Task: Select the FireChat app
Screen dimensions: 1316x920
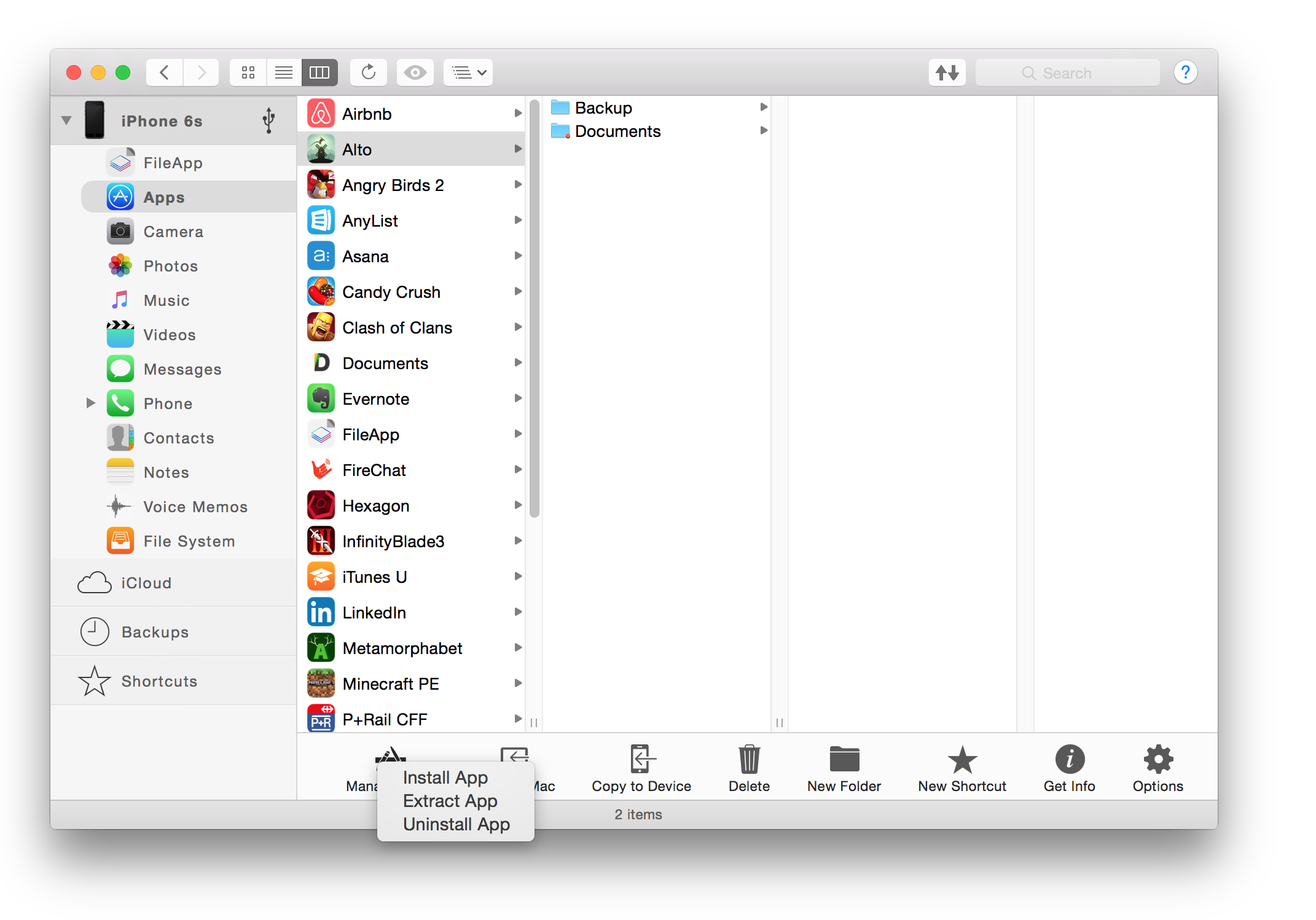Action: 412,470
